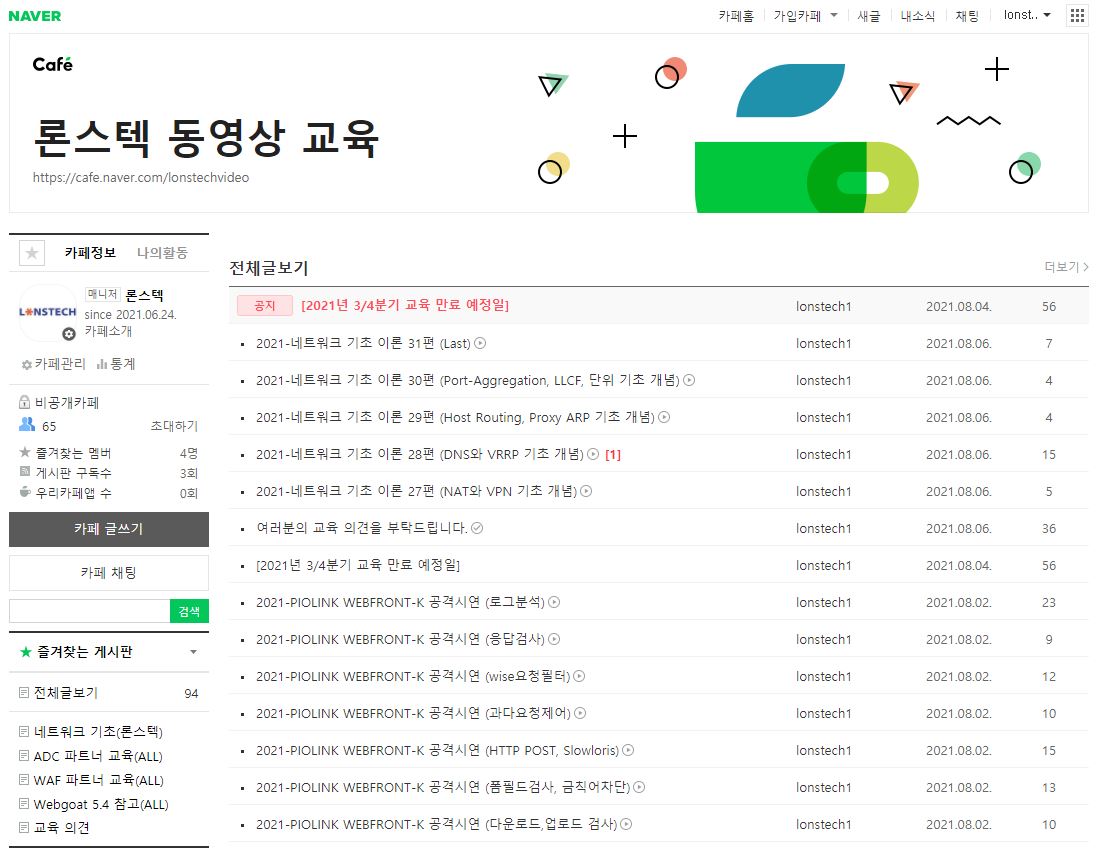1099x851 pixels.
Task: Open Webgoat 5.4 참고(ALL) board
Action: point(101,804)
